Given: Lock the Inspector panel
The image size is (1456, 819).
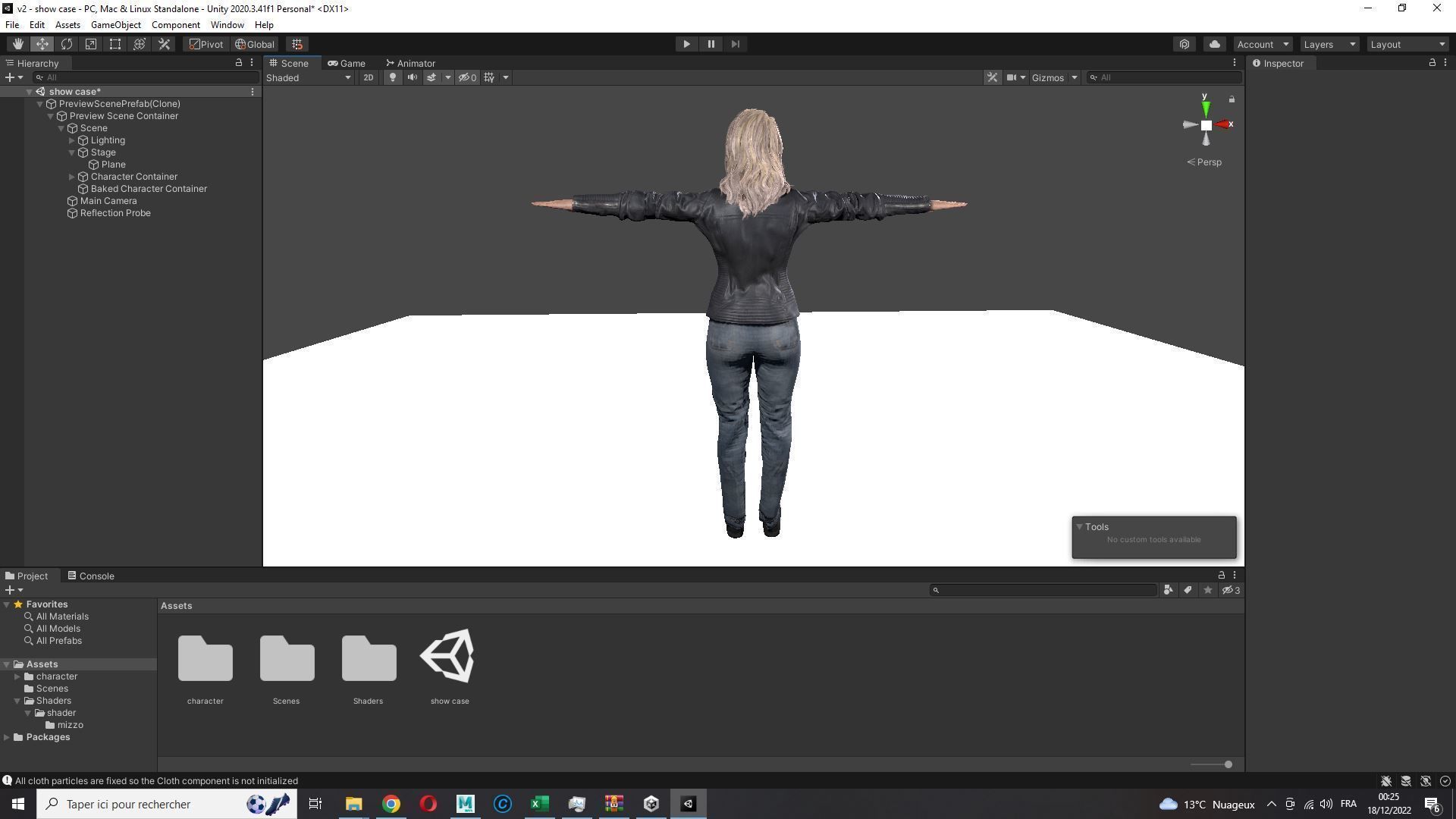Looking at the screenshot, I should 1432,63.
